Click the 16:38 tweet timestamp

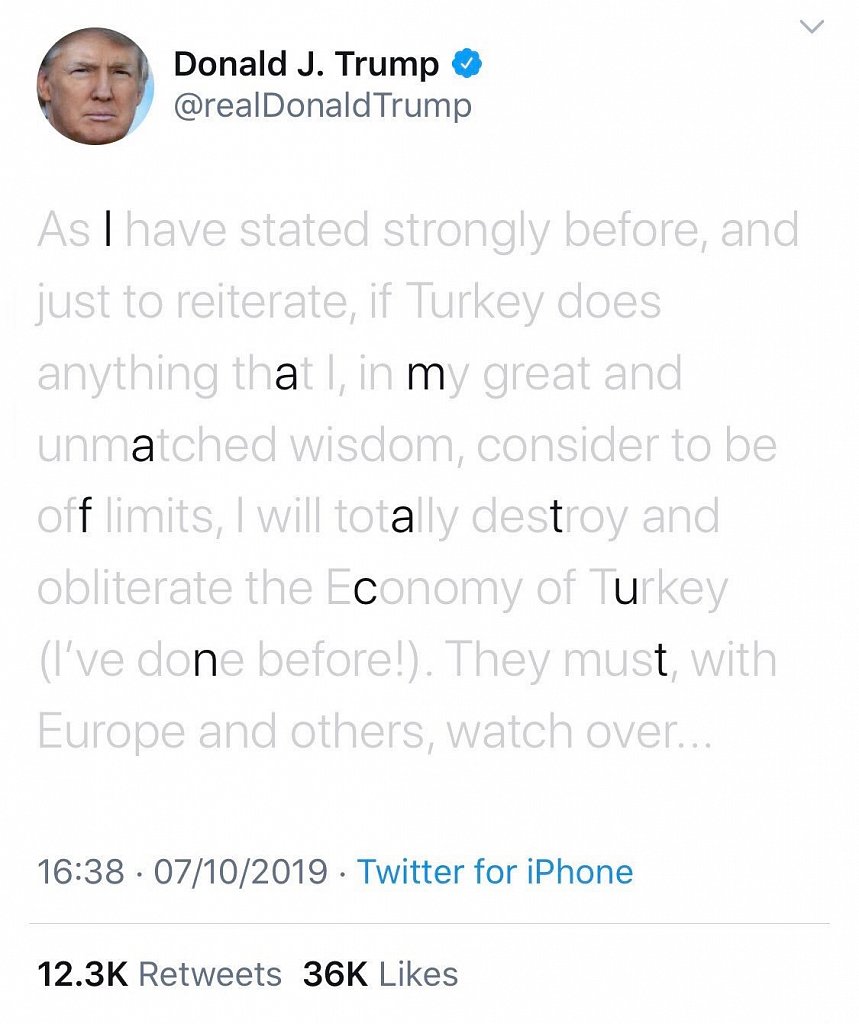(x=81, y=871)
